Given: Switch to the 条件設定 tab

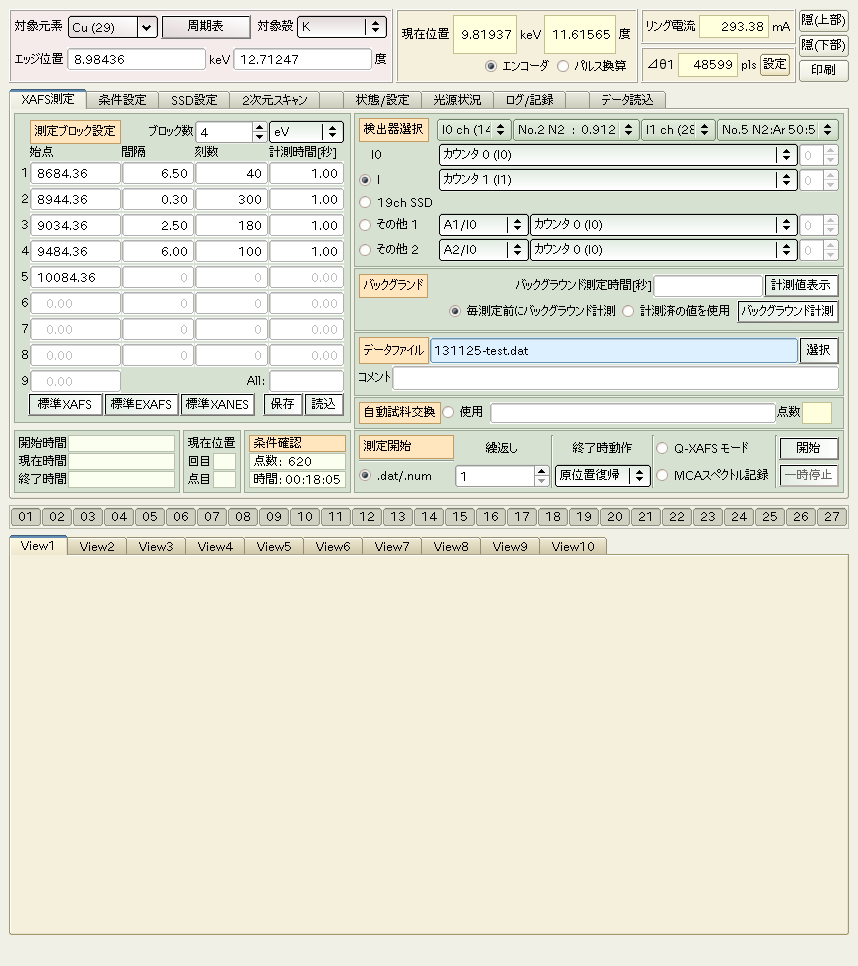Looking at the screenshot, I should [122, 100].
